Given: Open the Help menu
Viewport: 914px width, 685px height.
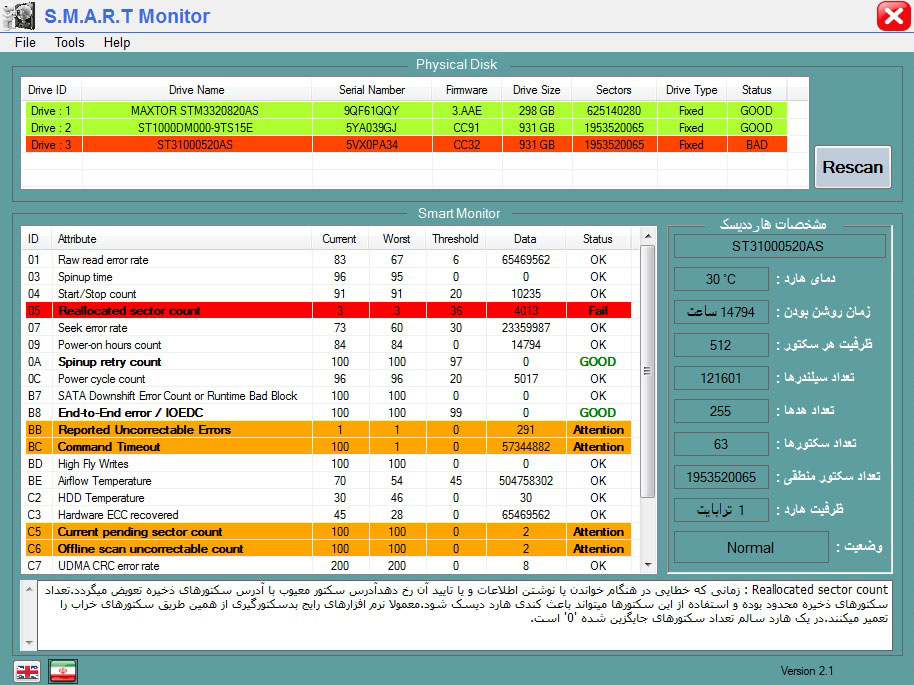Looking at the screenshot, I should coord(117,43).
